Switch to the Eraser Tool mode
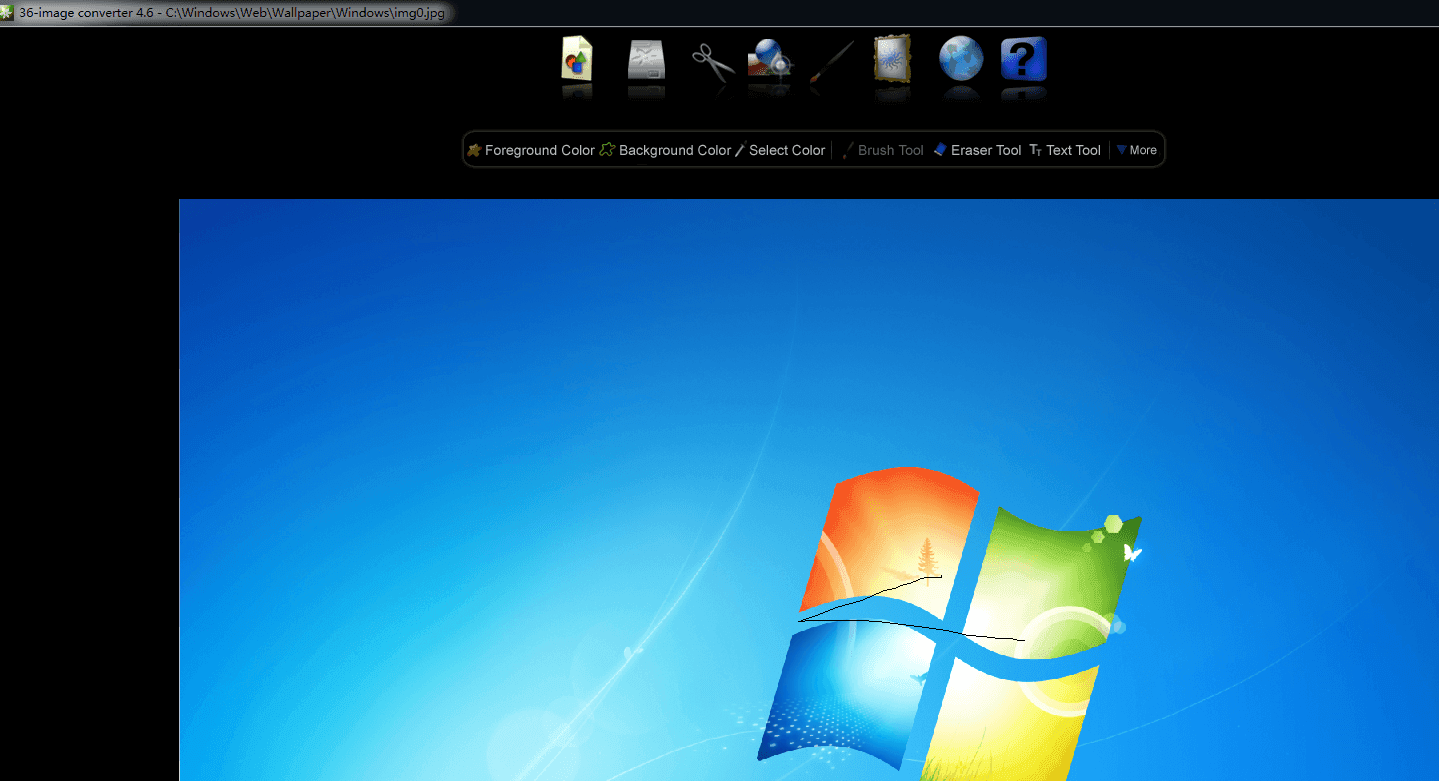1439x781 pixels. tap(977, 150)
